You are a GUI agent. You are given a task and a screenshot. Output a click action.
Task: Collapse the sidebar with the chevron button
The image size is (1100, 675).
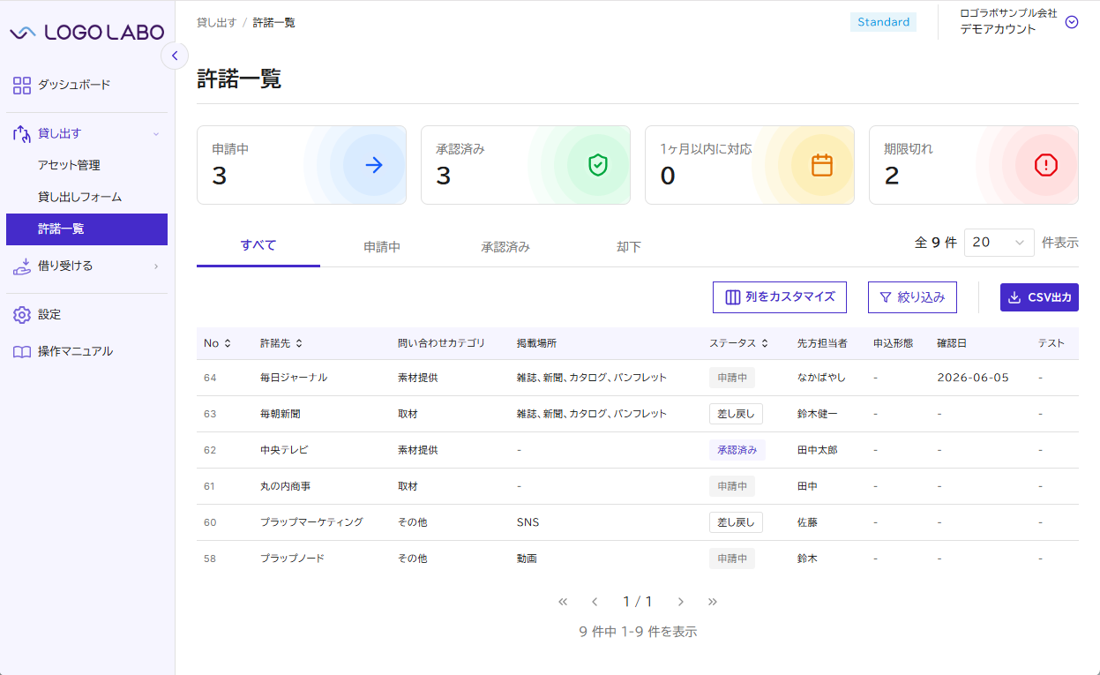pos(175,55)
